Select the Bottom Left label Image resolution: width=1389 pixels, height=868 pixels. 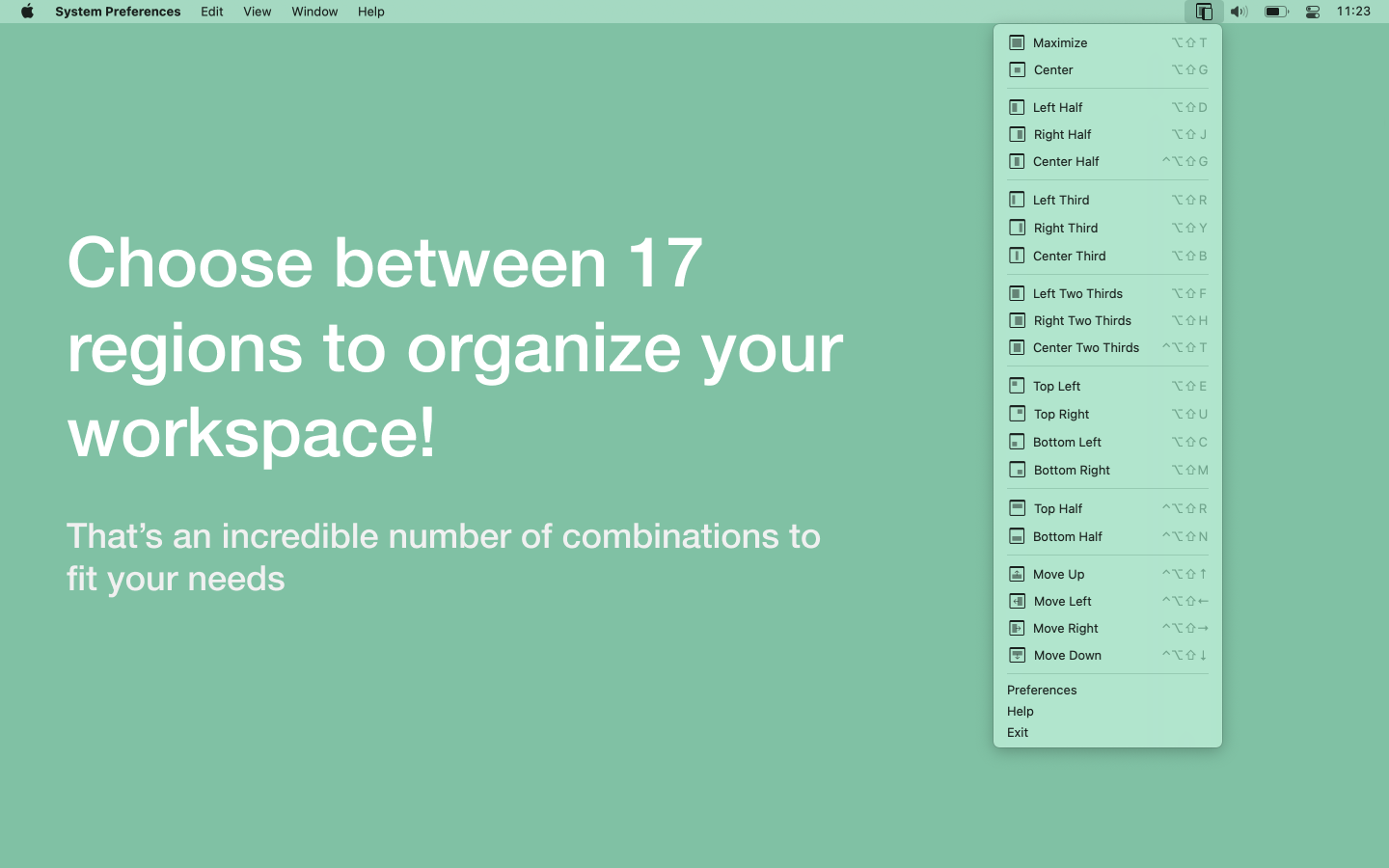(x=1068, y=442)
